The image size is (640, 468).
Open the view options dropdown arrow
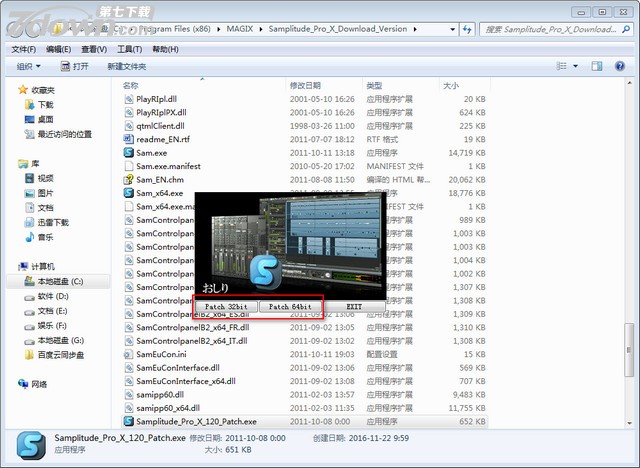pyautogui.click(x=576, y=66)
